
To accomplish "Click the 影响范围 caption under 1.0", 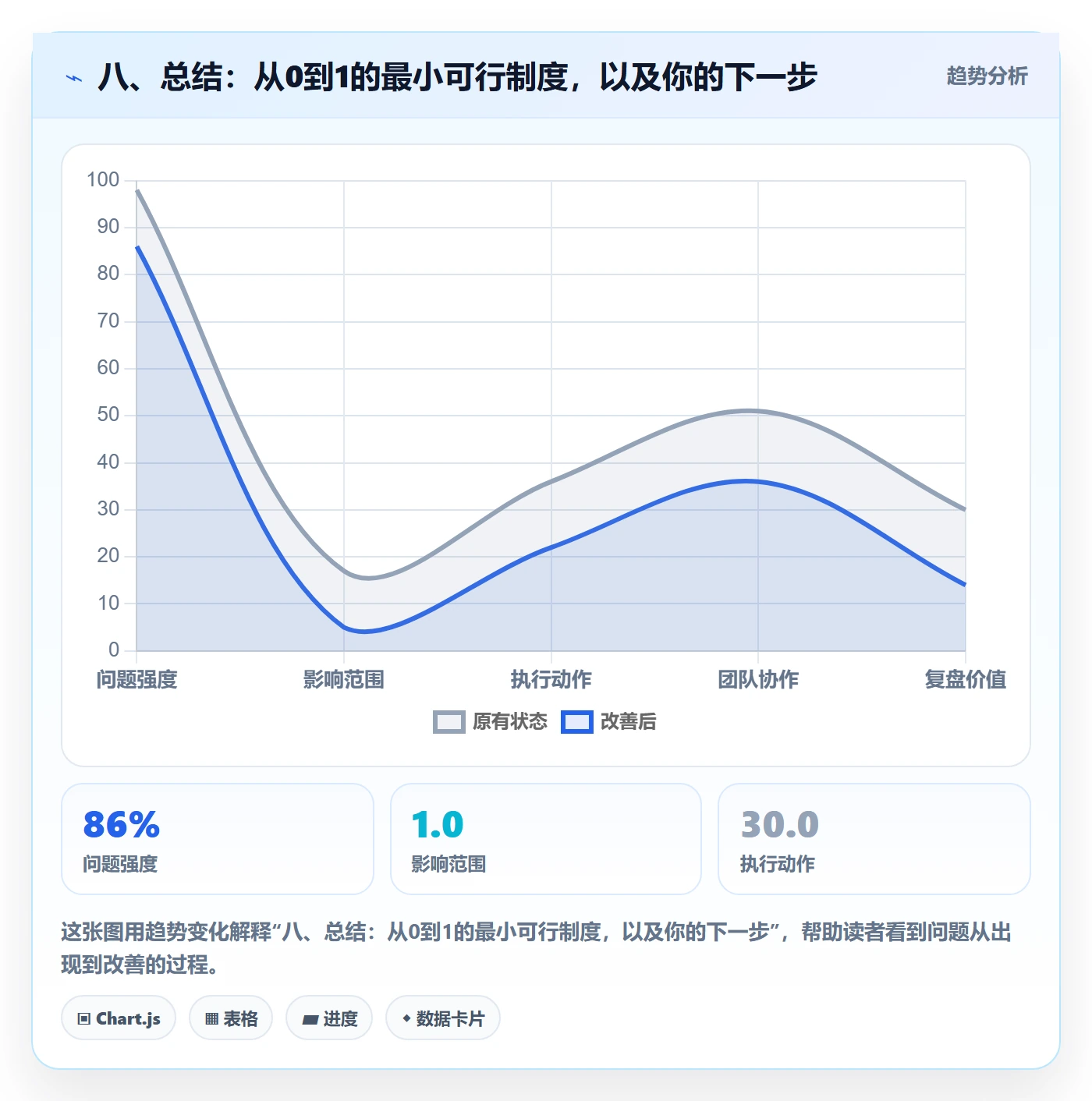I will click(x=448, y=864).
